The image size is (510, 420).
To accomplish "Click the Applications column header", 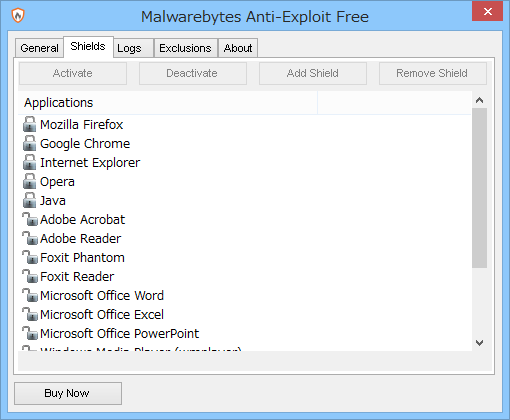I will 168,103.
